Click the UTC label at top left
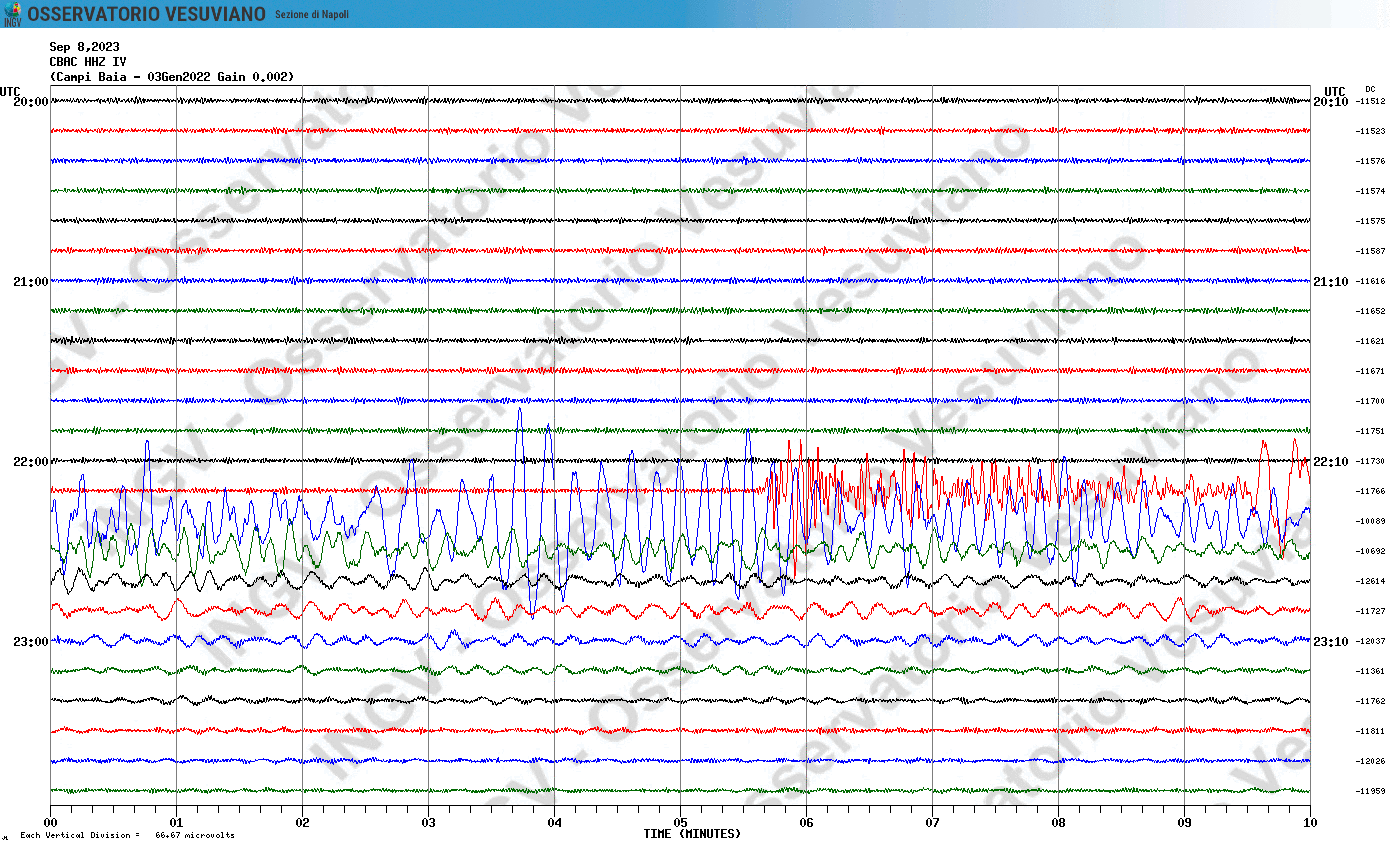 10,91
